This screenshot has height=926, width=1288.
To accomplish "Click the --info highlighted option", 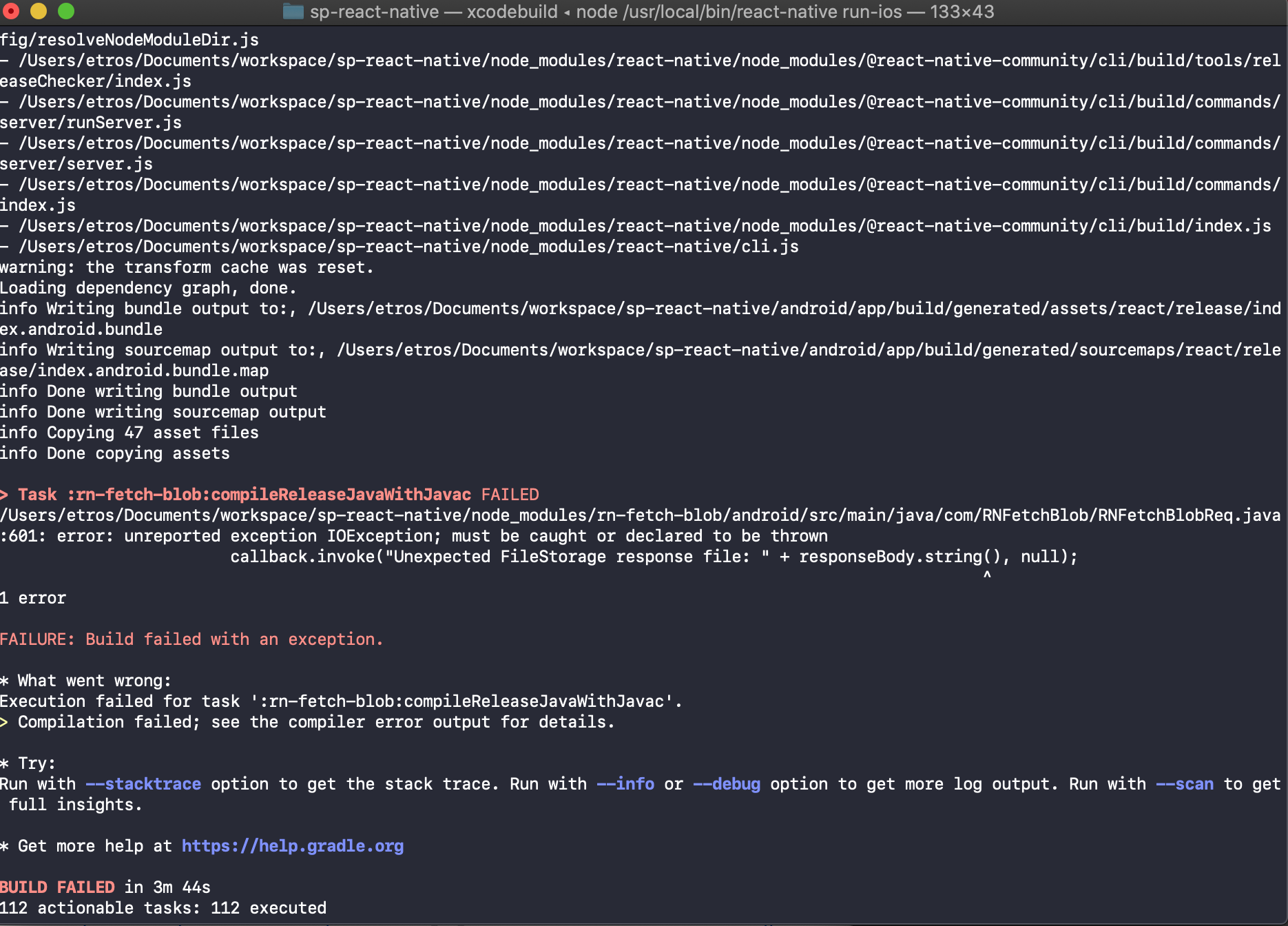I will click(x=627, y=783).
